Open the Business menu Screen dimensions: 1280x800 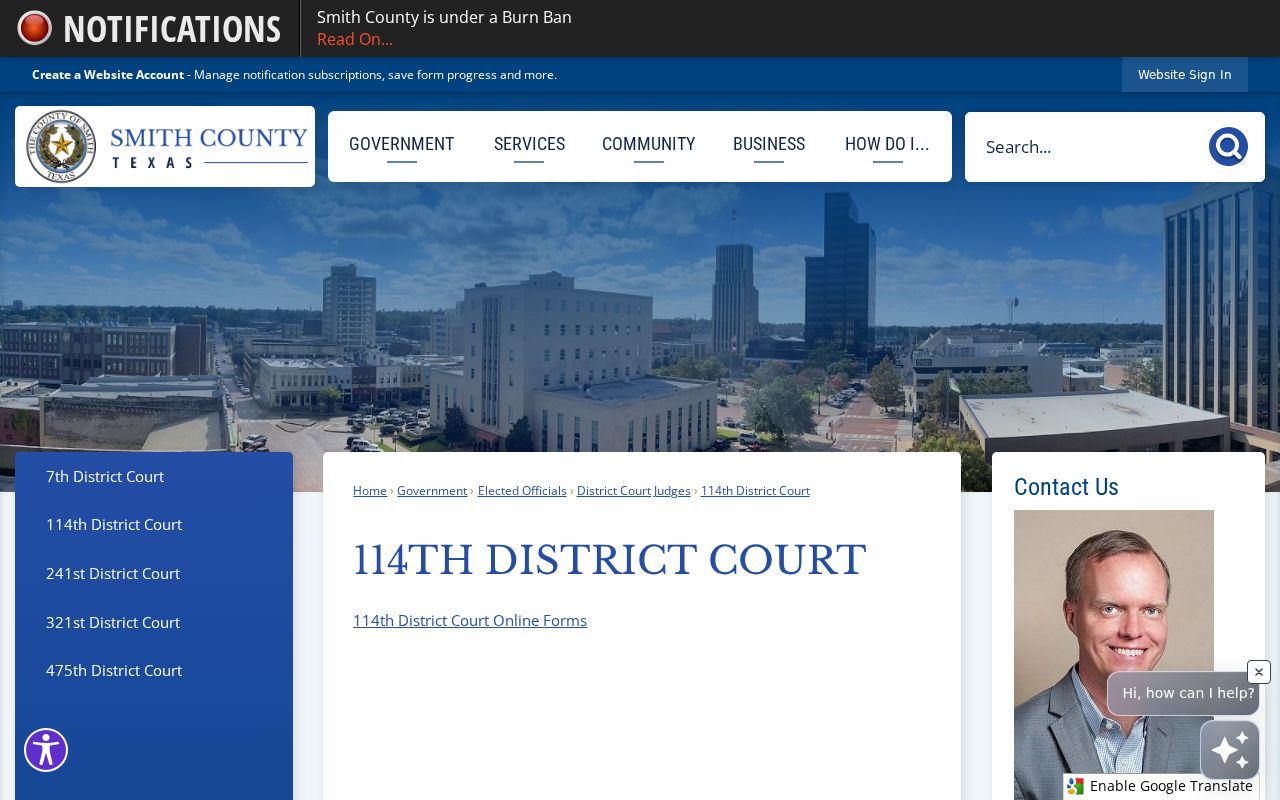tap(769, 144)
